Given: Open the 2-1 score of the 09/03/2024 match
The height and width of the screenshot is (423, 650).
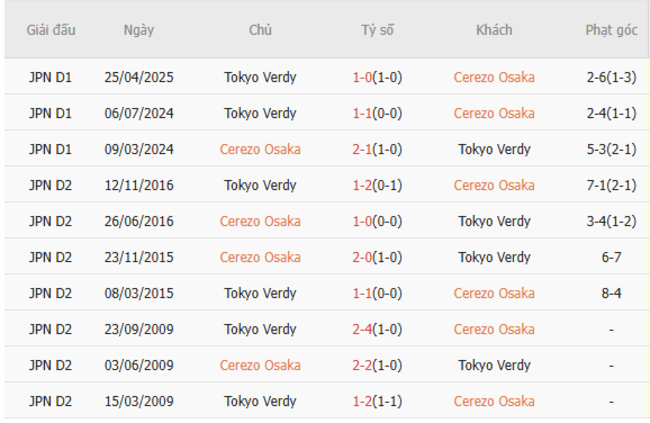Looking at the screenshot, I should (x=377, y=149).
